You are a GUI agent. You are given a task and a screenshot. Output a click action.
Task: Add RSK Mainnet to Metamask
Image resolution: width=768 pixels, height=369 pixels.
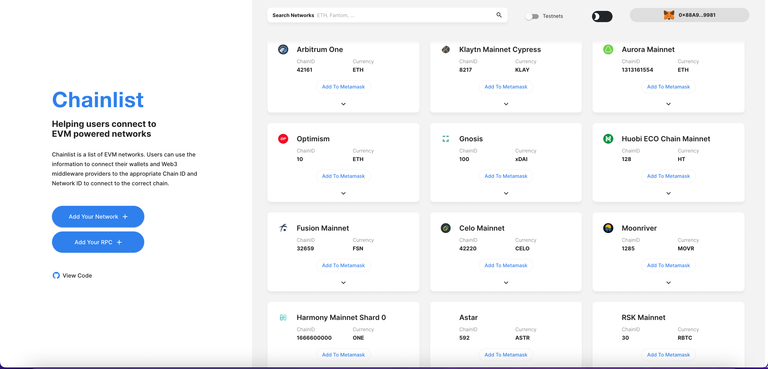coord(669,355)
